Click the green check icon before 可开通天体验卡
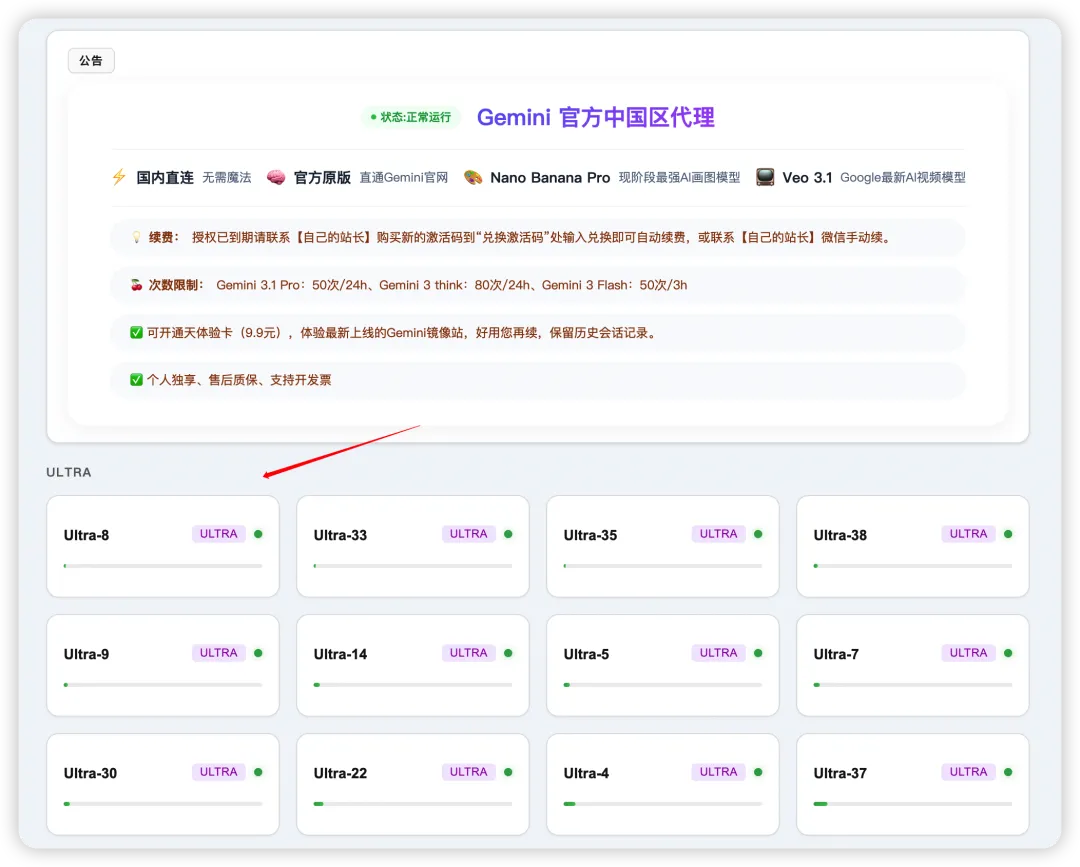Viewport: 1080px width, 867px height. click(136, 333)
